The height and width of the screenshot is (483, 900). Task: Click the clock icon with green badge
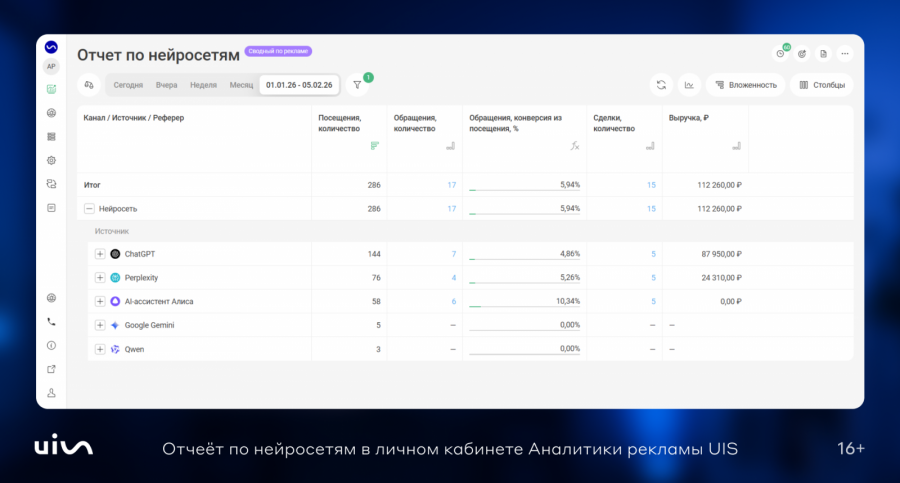[781, 53]
